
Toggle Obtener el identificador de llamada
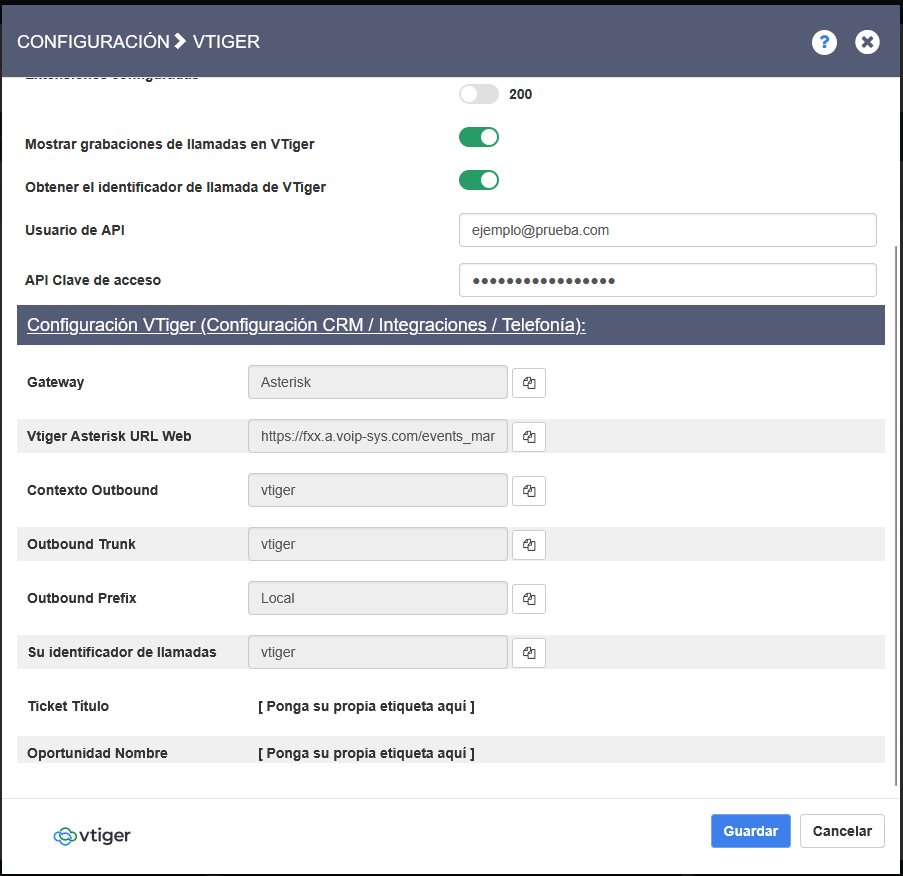coord(479,180)
